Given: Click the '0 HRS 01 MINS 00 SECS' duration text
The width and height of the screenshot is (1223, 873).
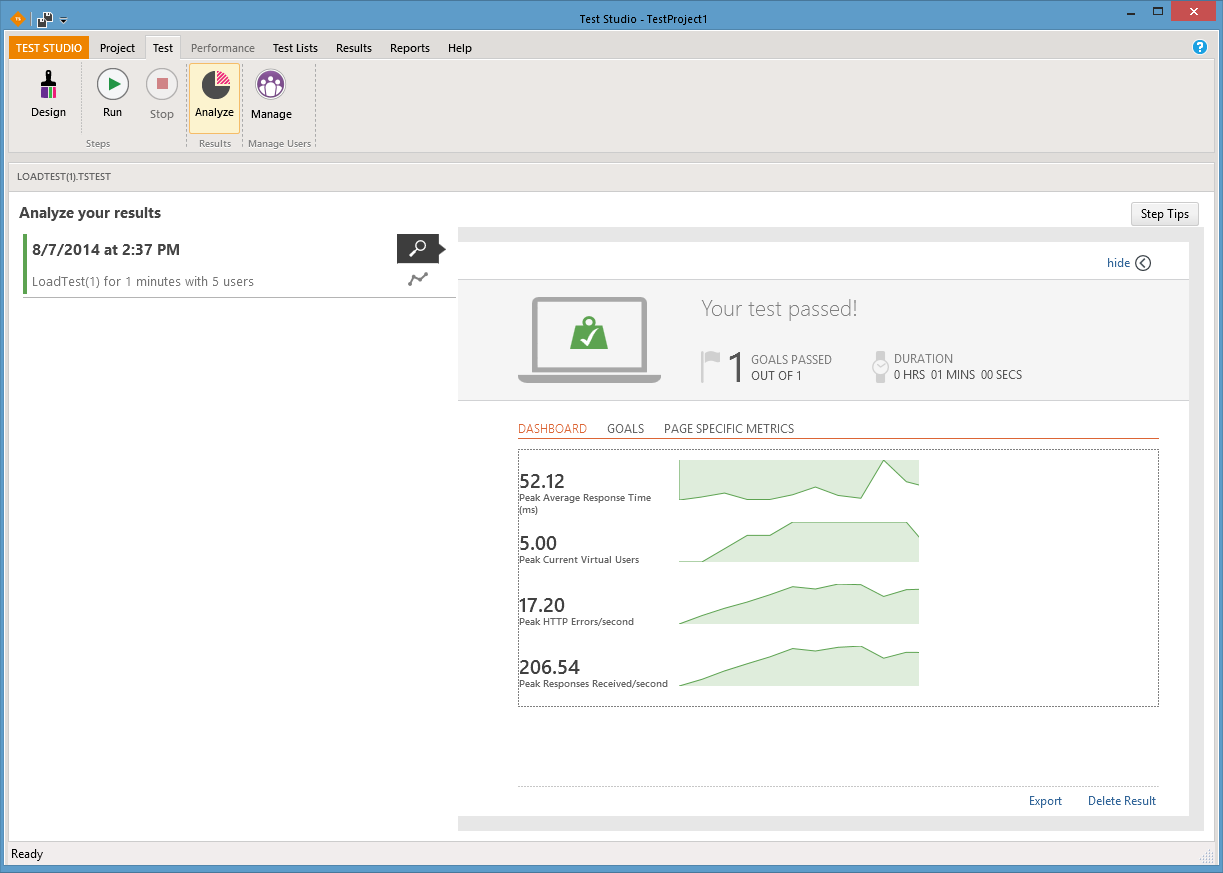Looking at the screenshot, I should 958,375.
